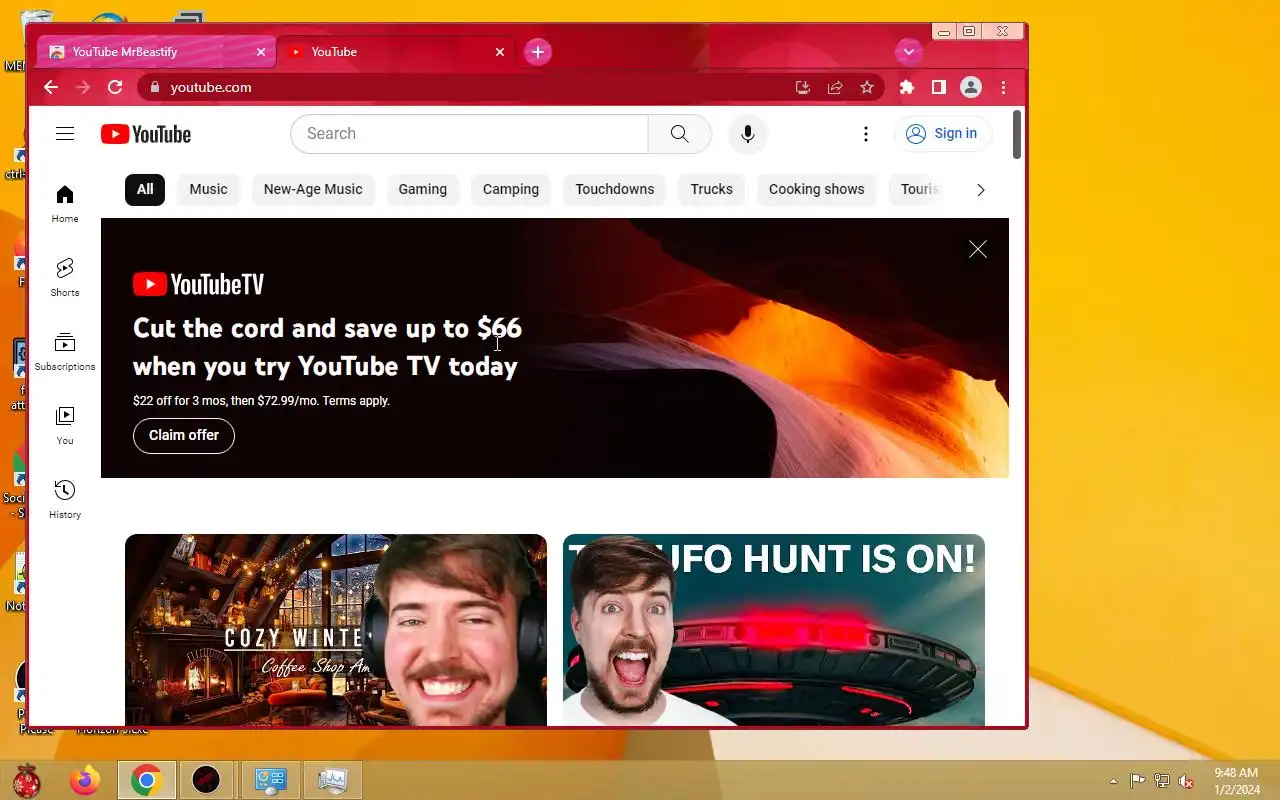Click the muted volume tray icon
This screenshot has width=1280, height=800.
1186,781
